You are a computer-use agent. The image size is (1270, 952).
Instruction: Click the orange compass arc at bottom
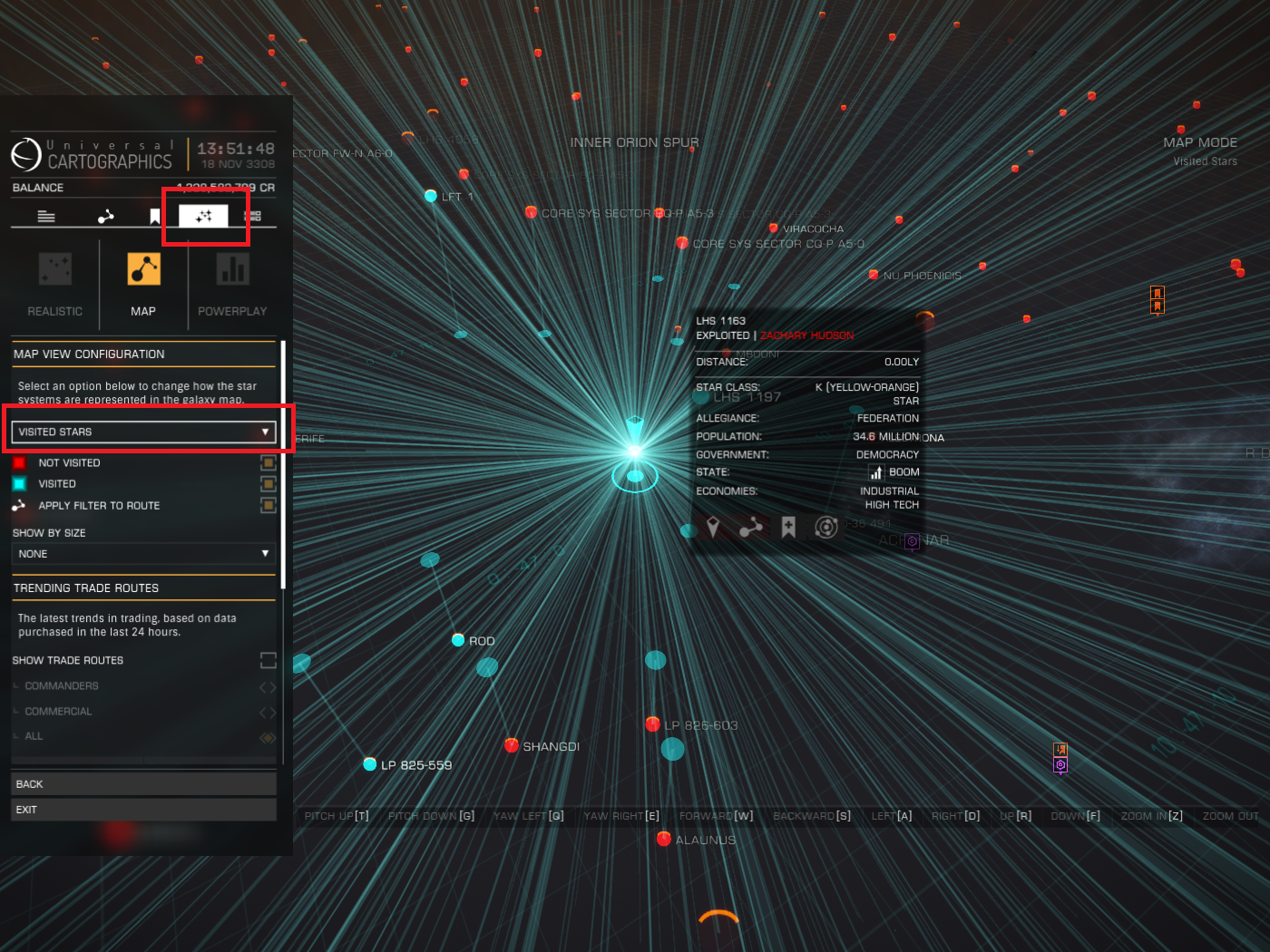tap(719, 917)
